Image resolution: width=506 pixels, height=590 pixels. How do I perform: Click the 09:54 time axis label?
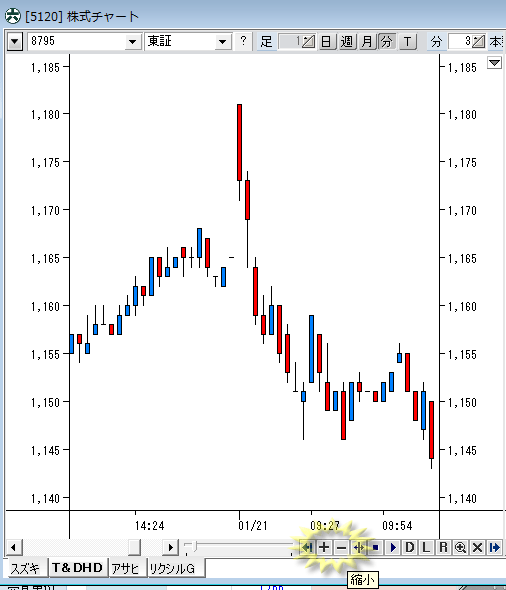[x=397, y=526]
